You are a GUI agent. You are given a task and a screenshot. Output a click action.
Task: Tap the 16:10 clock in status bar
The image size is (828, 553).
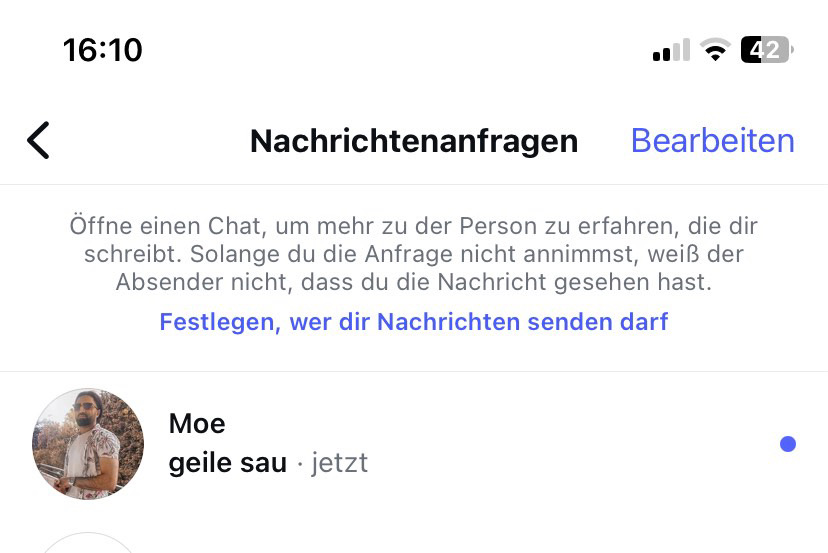[x=103, y=50]
